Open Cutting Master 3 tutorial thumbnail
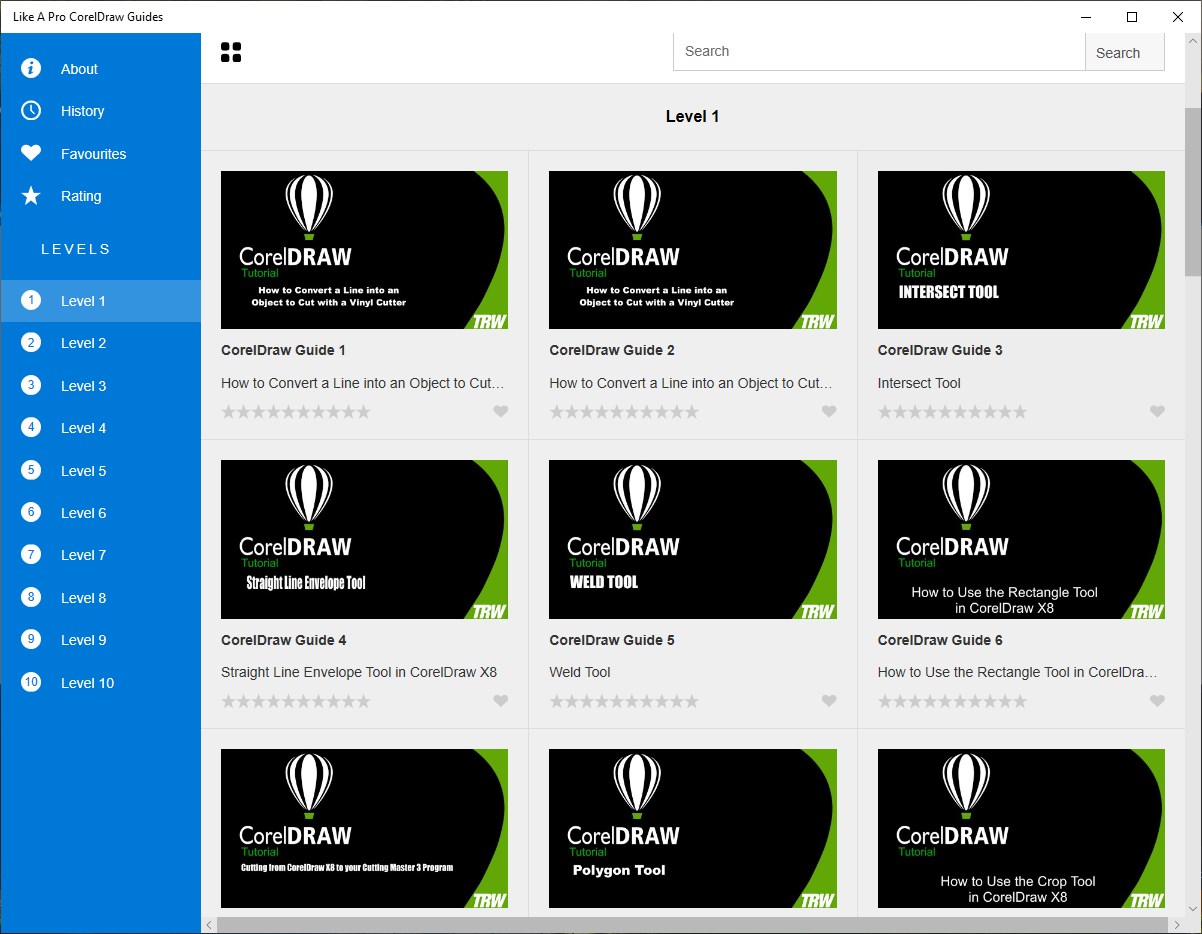This screenshot has height=934, width=1202. pyautogui.click(x=364, y=828)
